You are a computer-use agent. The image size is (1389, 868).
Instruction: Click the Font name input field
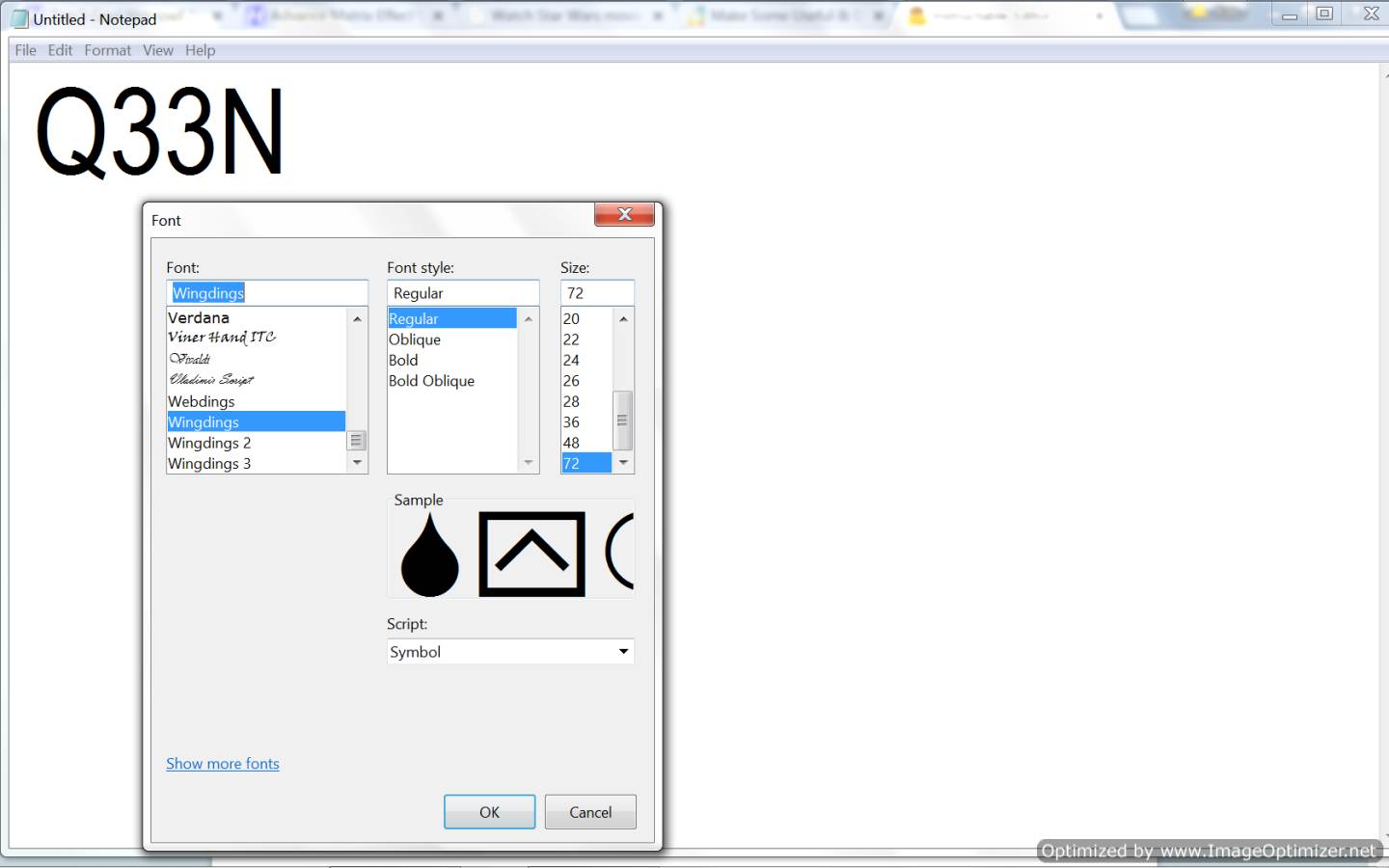click(267, 292)
